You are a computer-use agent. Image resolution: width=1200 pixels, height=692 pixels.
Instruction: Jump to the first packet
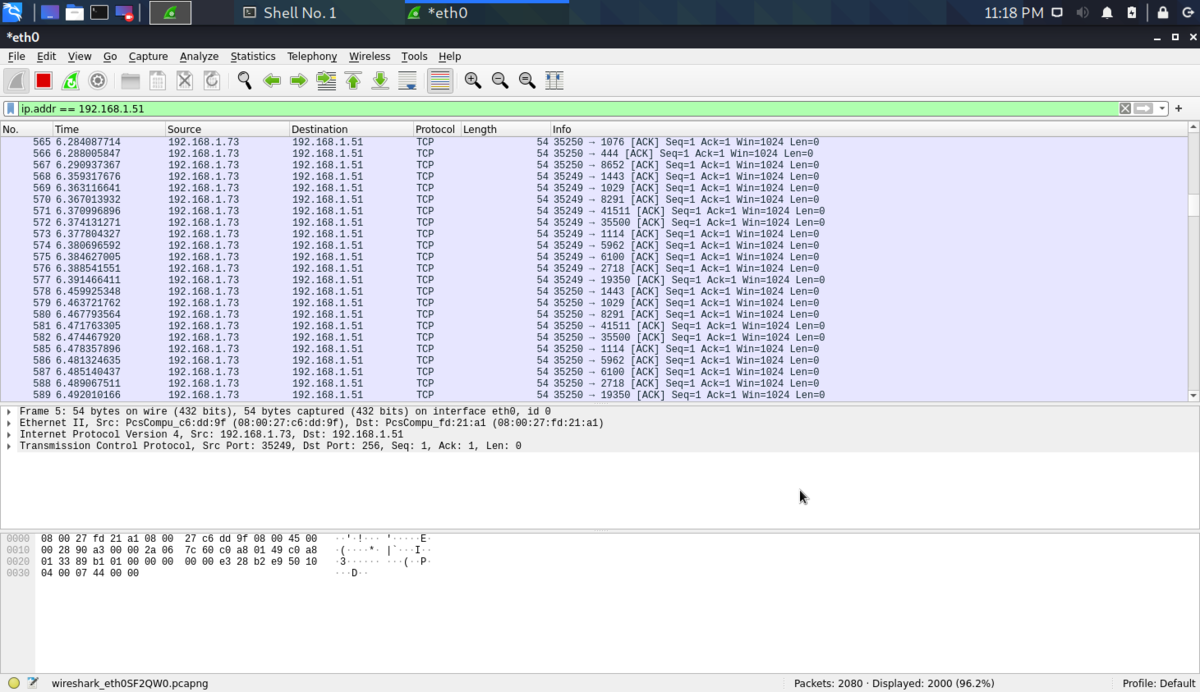click(x=353, y=81)
